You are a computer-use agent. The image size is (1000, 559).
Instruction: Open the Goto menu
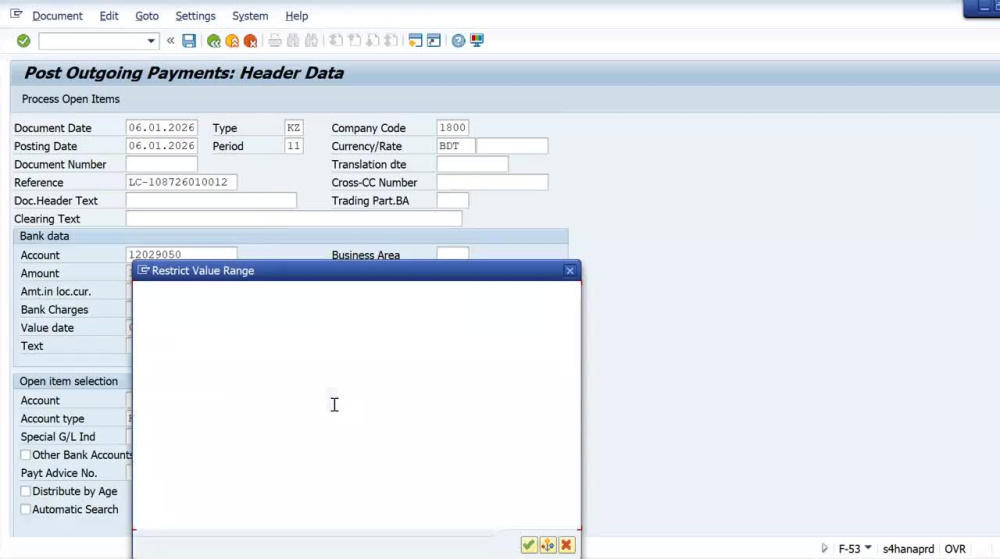(147, 16)
